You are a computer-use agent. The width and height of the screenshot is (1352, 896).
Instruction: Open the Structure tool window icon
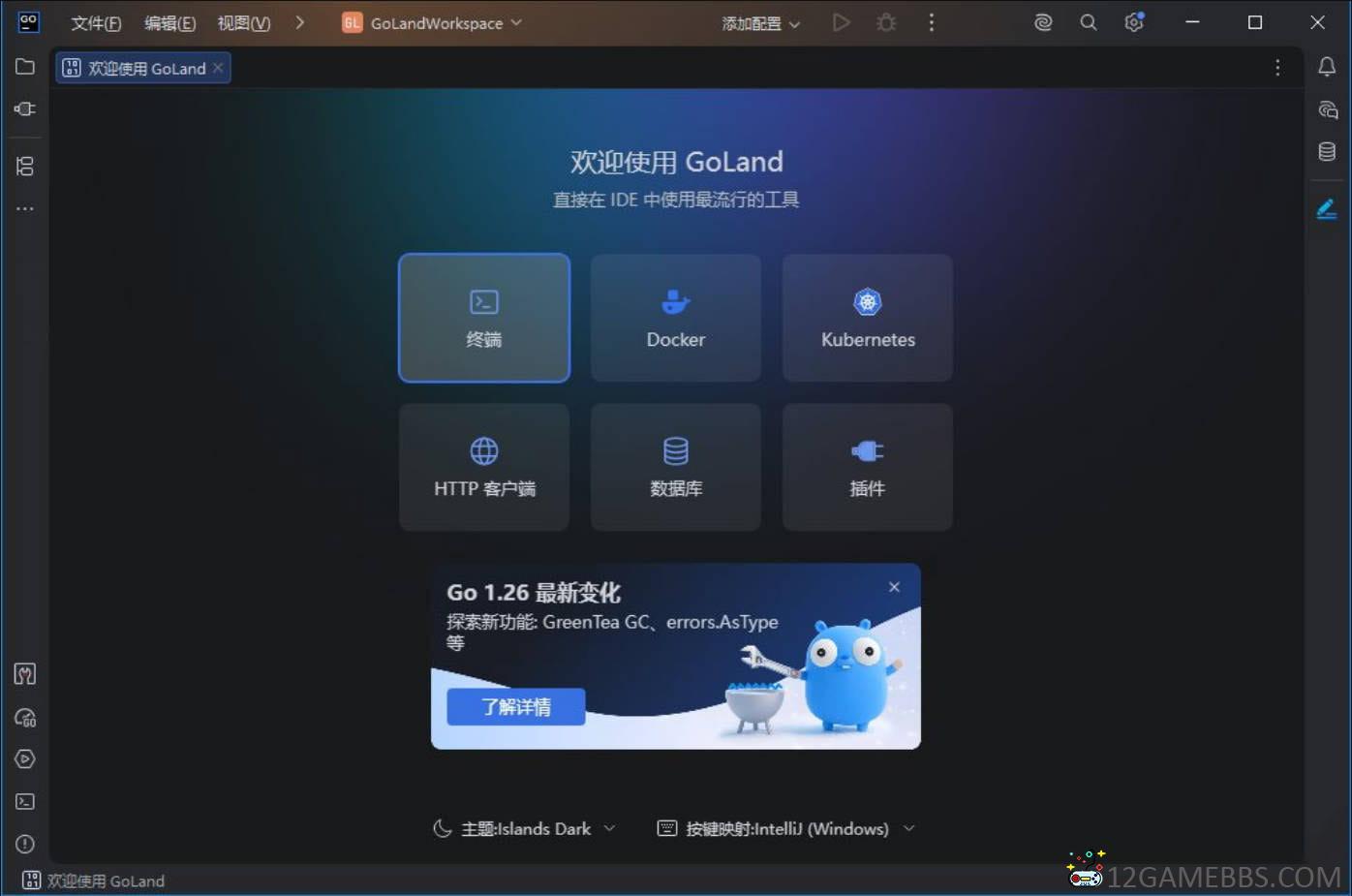click(x=25, y=167)
